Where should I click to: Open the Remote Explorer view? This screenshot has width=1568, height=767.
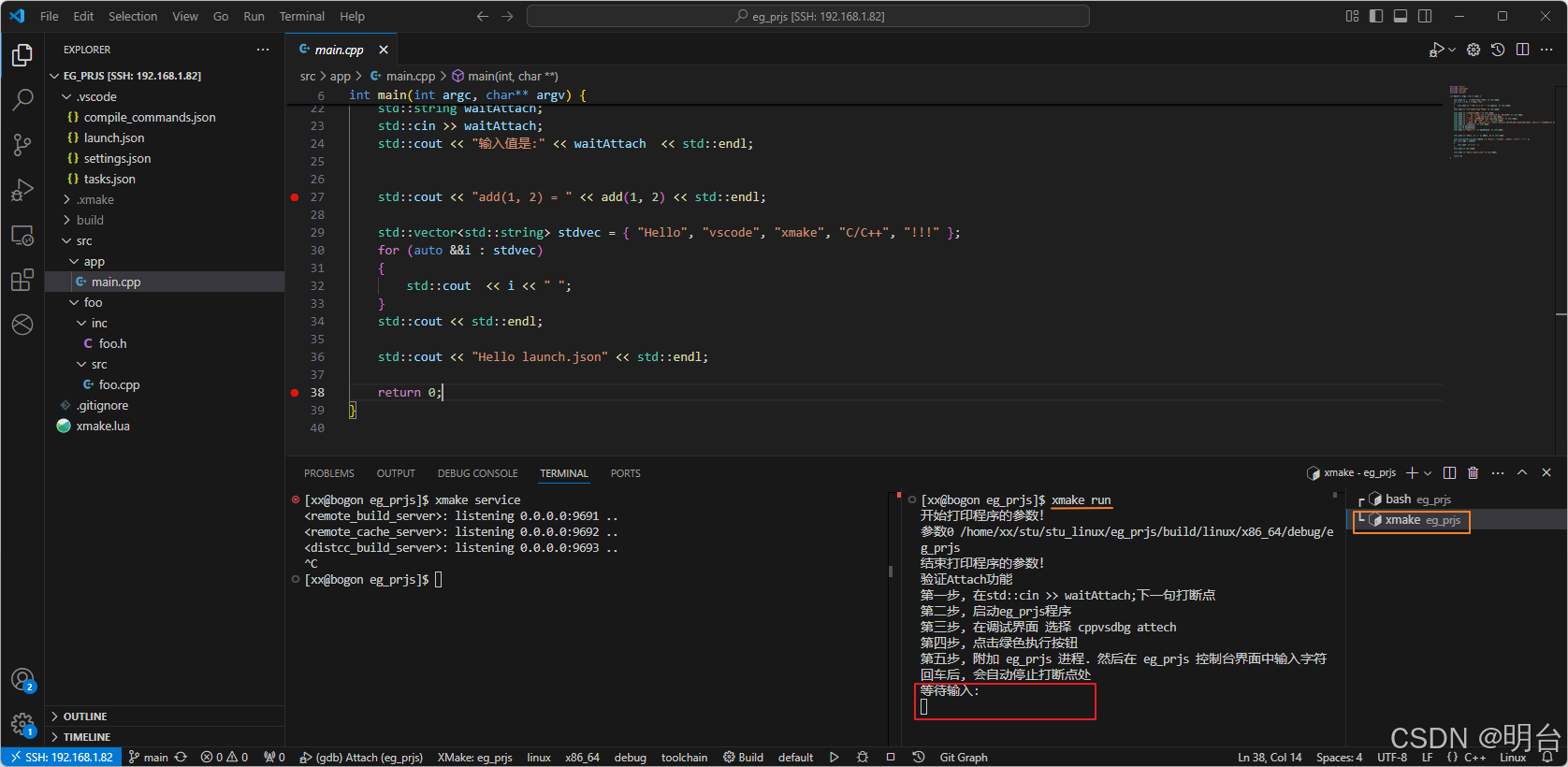22,235
